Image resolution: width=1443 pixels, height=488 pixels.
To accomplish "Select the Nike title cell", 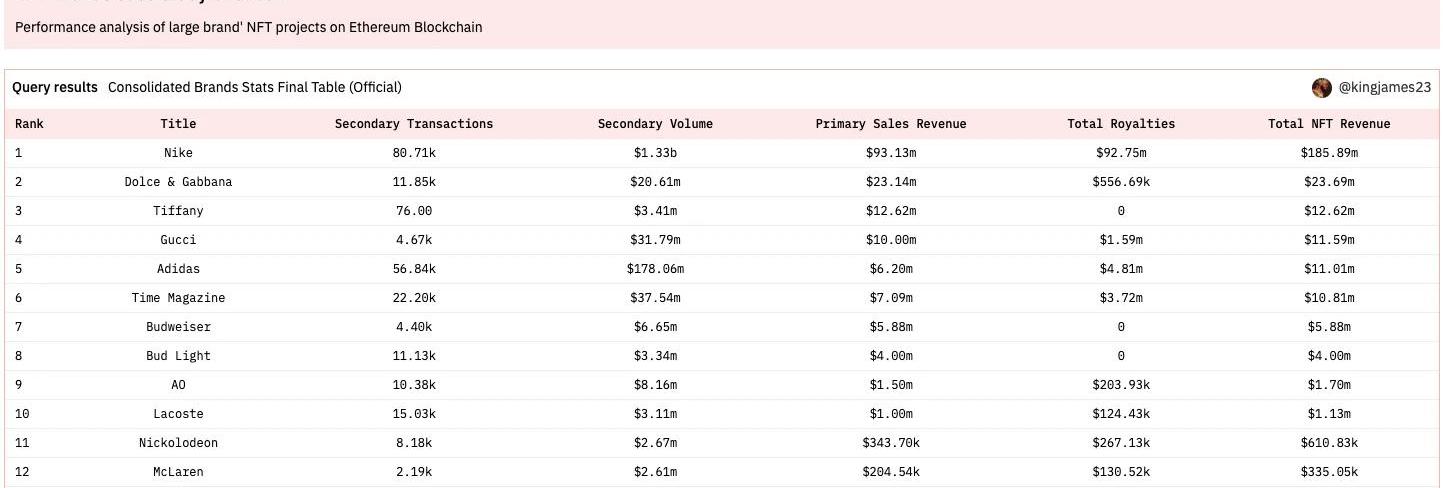I will (178, 153).
